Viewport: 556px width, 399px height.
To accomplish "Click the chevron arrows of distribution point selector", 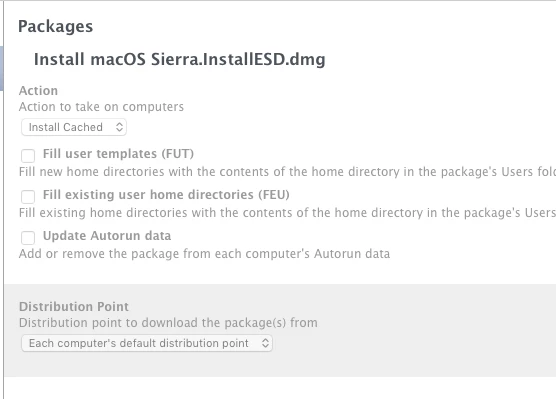I will click(265, 343).
